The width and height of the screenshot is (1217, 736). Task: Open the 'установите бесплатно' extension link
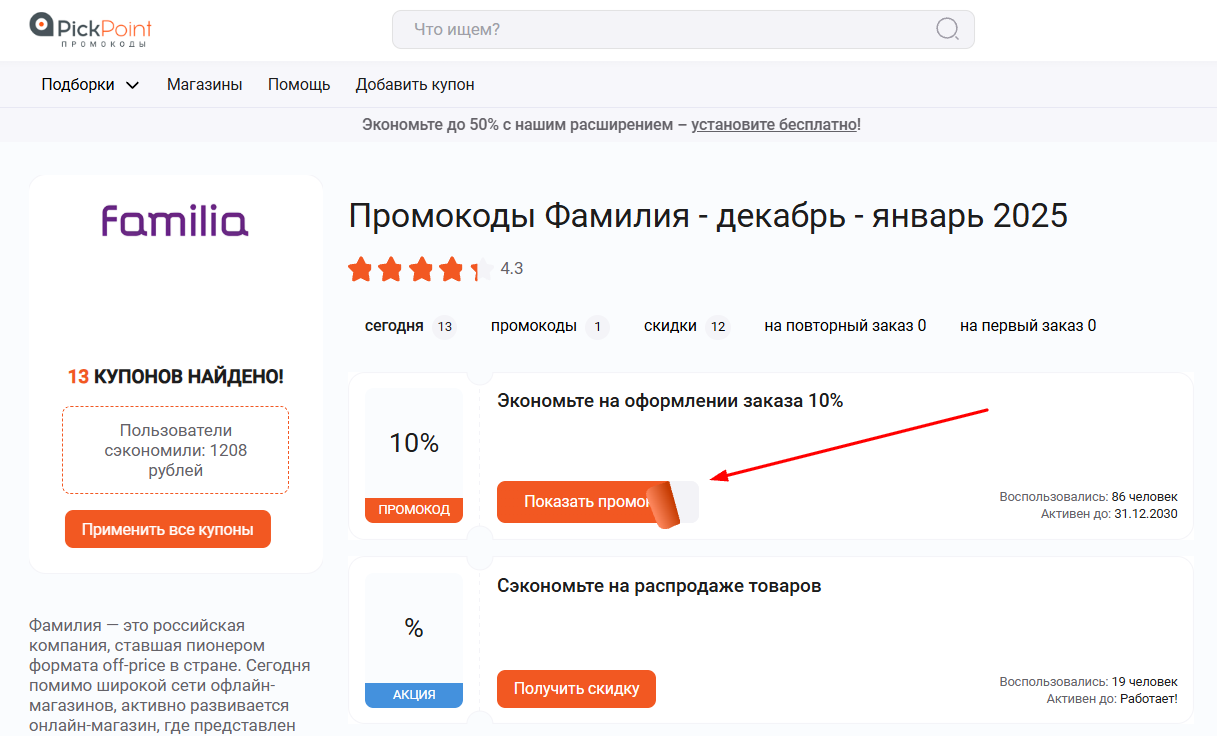tap(773, 124)
